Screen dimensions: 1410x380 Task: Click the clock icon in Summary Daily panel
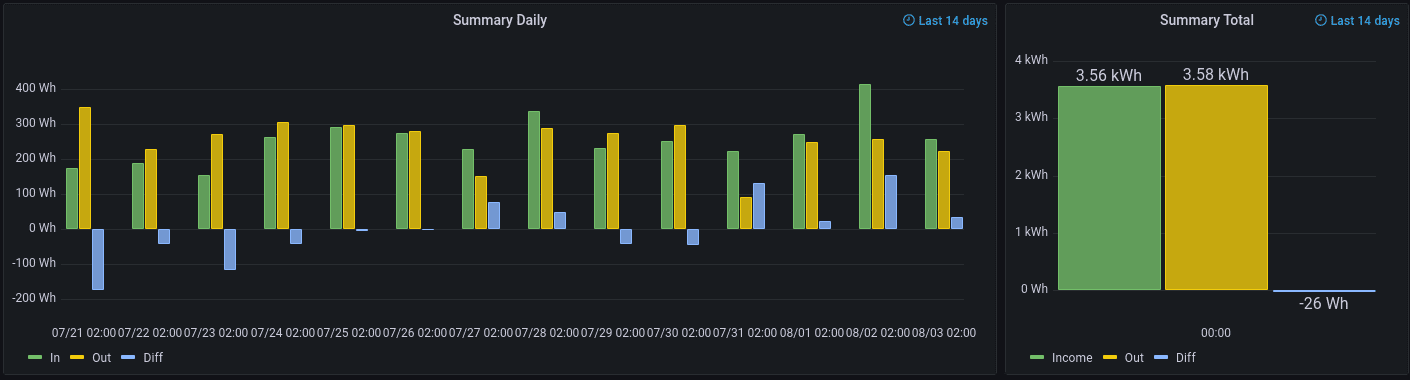click(x=908, y=20)
